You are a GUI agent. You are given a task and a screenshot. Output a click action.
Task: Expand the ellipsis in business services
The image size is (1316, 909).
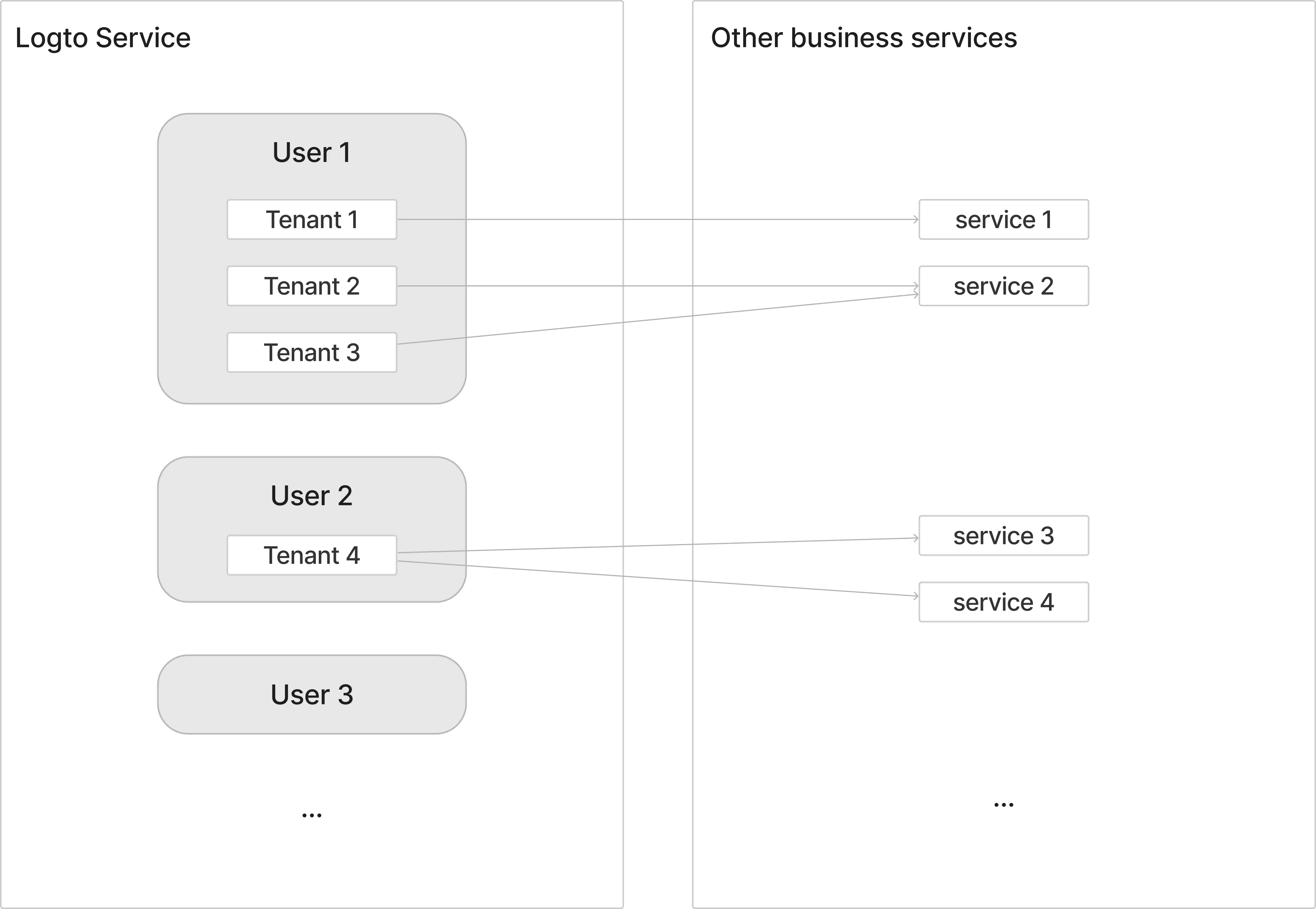coord(1004,805)
